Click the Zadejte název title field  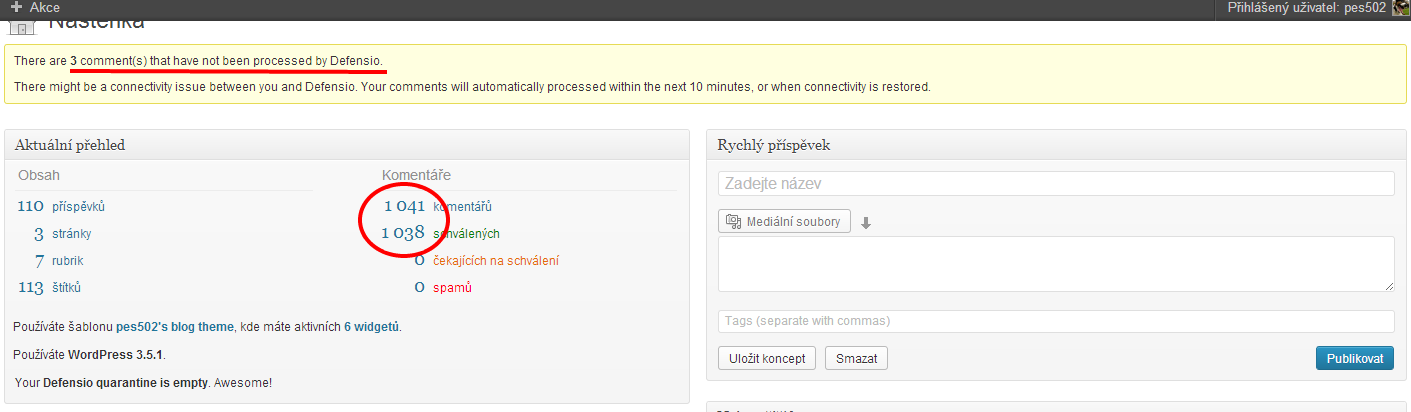(1056, 184)
